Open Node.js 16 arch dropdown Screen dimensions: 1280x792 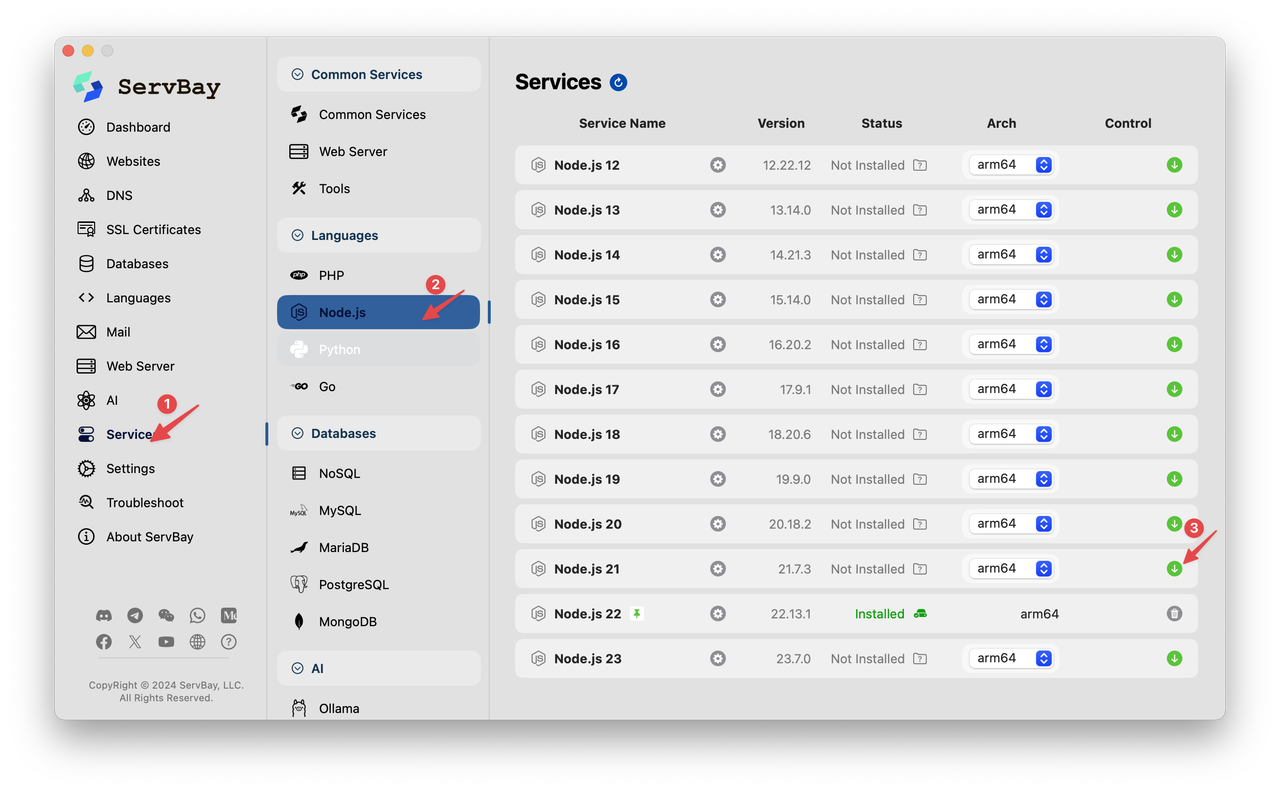pyautogui.click(x=1011, y=344)
